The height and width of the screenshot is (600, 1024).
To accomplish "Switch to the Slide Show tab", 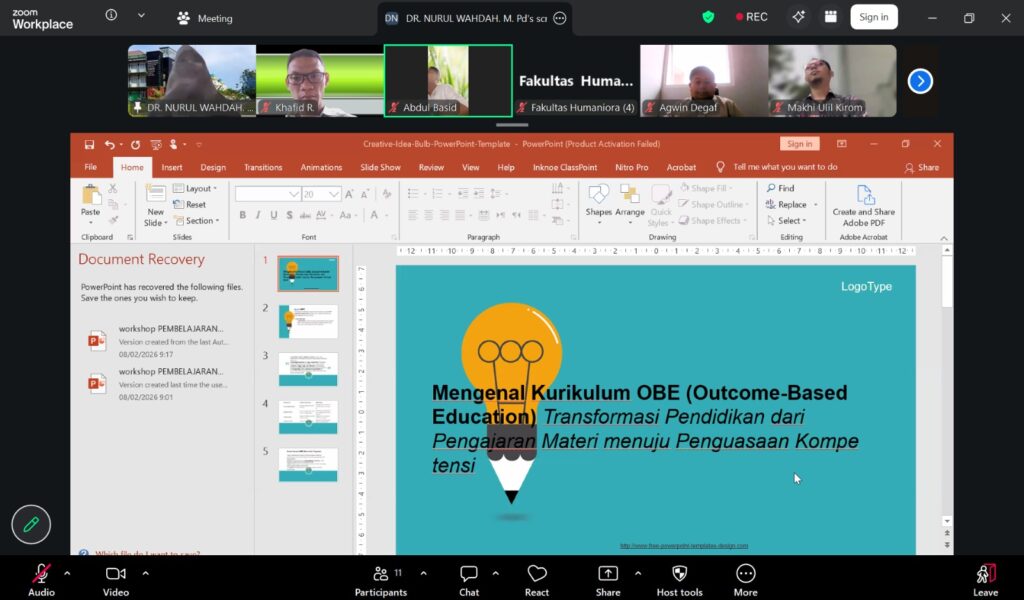I will click(x=380, y=167).
